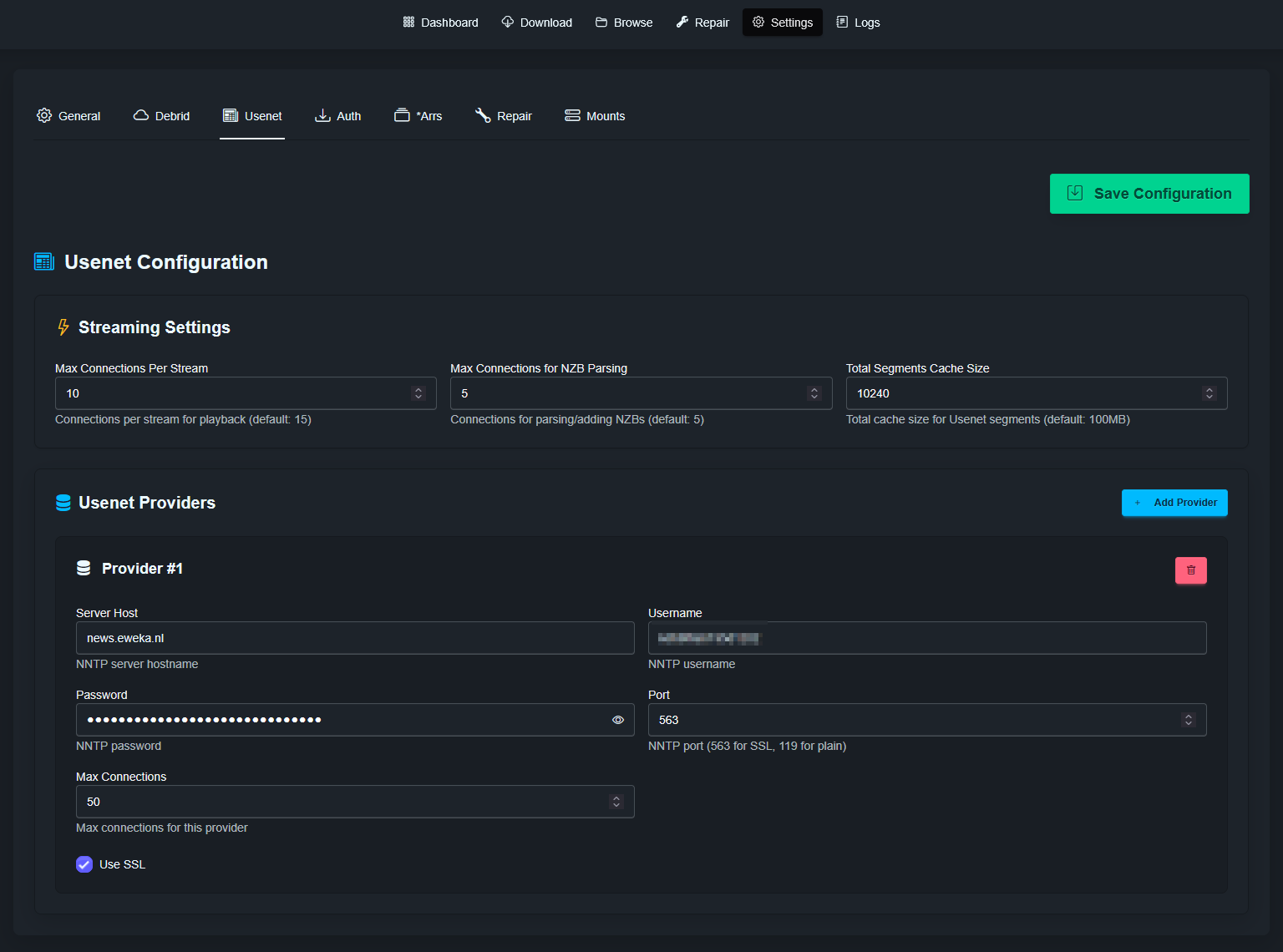Uncheck the Use SSL checkbox

tap(84, 864)
